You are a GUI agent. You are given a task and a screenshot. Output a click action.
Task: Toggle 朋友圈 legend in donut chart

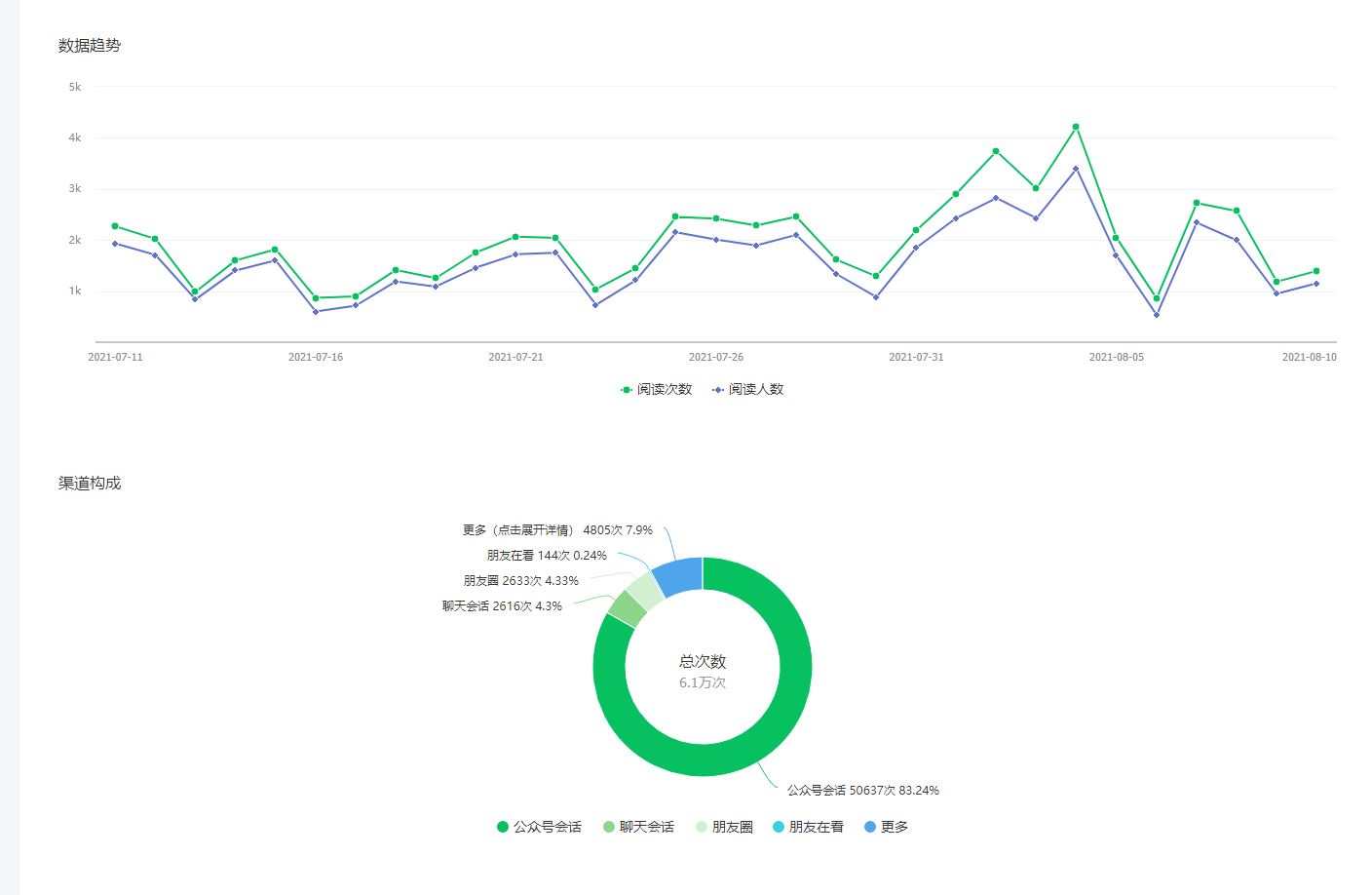point(724,827)
